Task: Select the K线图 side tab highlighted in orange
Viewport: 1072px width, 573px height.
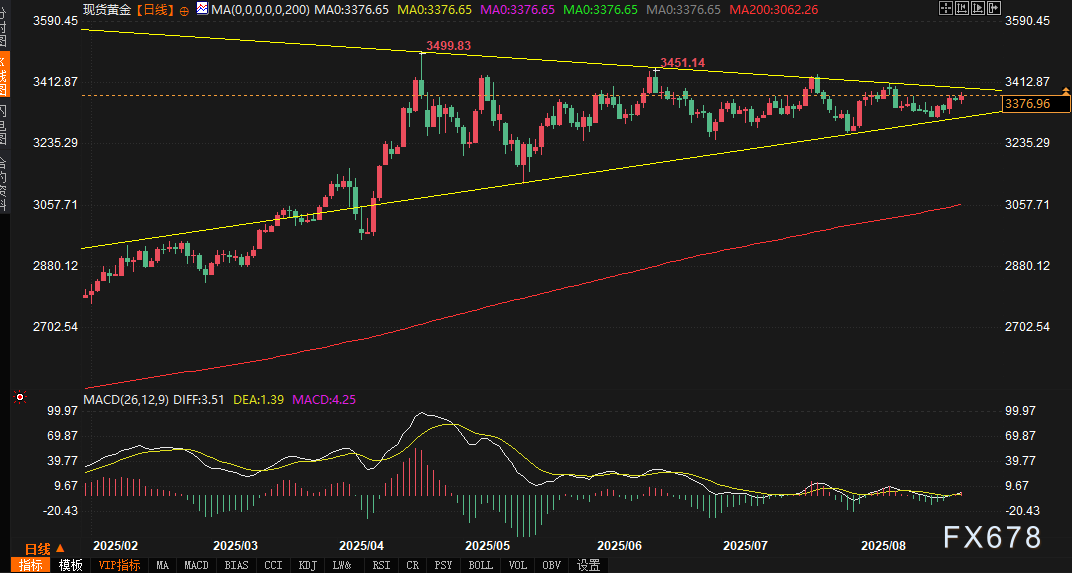Action: (4, 72)
